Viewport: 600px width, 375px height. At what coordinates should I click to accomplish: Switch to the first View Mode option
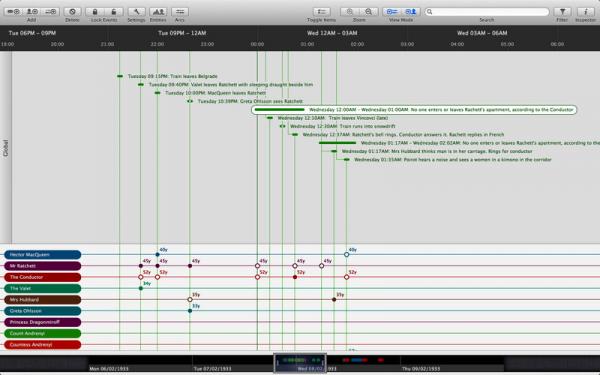click(x=392, y=12)
